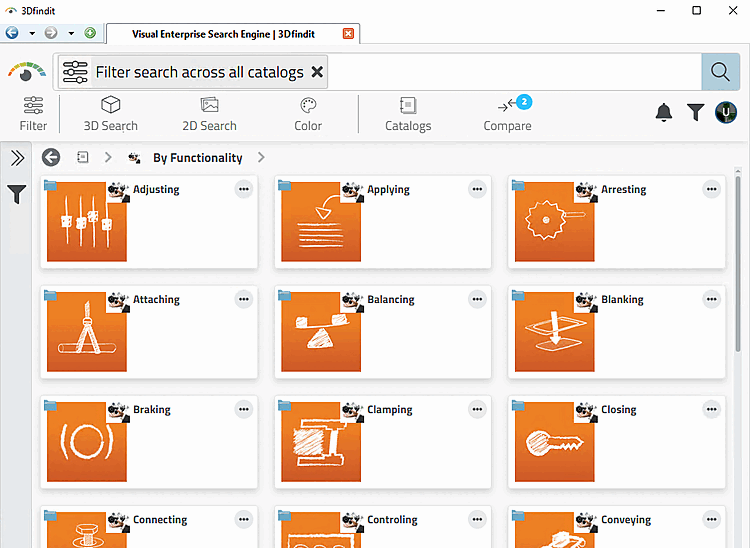Click the magnifier search button

tap(719, 72)
